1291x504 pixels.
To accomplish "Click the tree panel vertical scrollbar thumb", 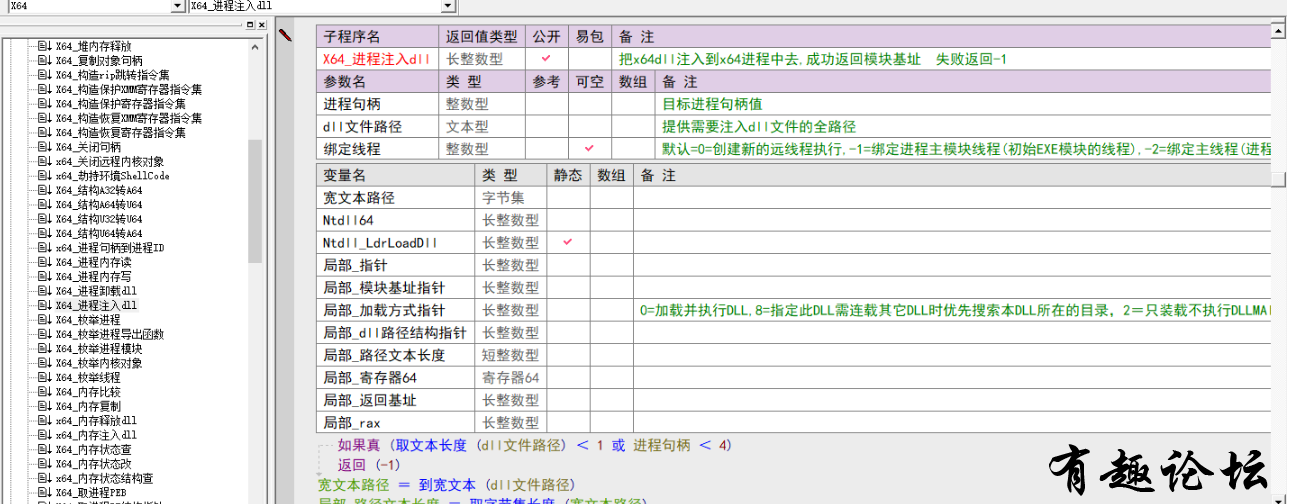I will click(x=255, y=200).
